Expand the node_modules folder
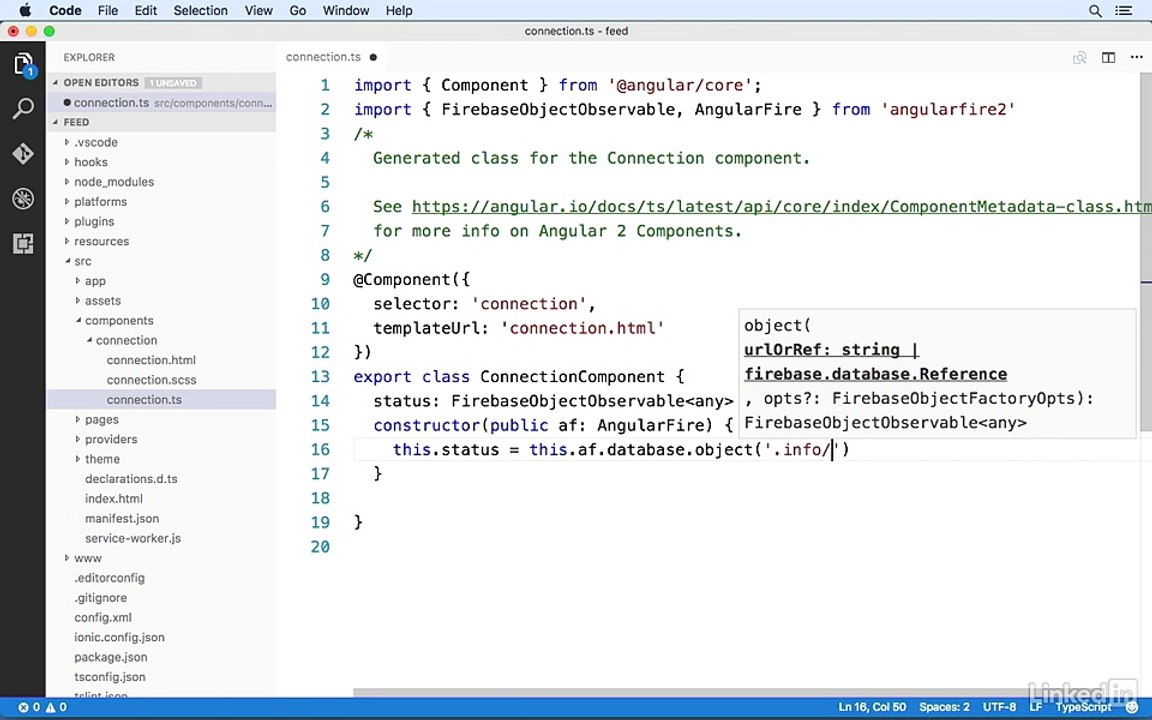 tap(161, 182)
